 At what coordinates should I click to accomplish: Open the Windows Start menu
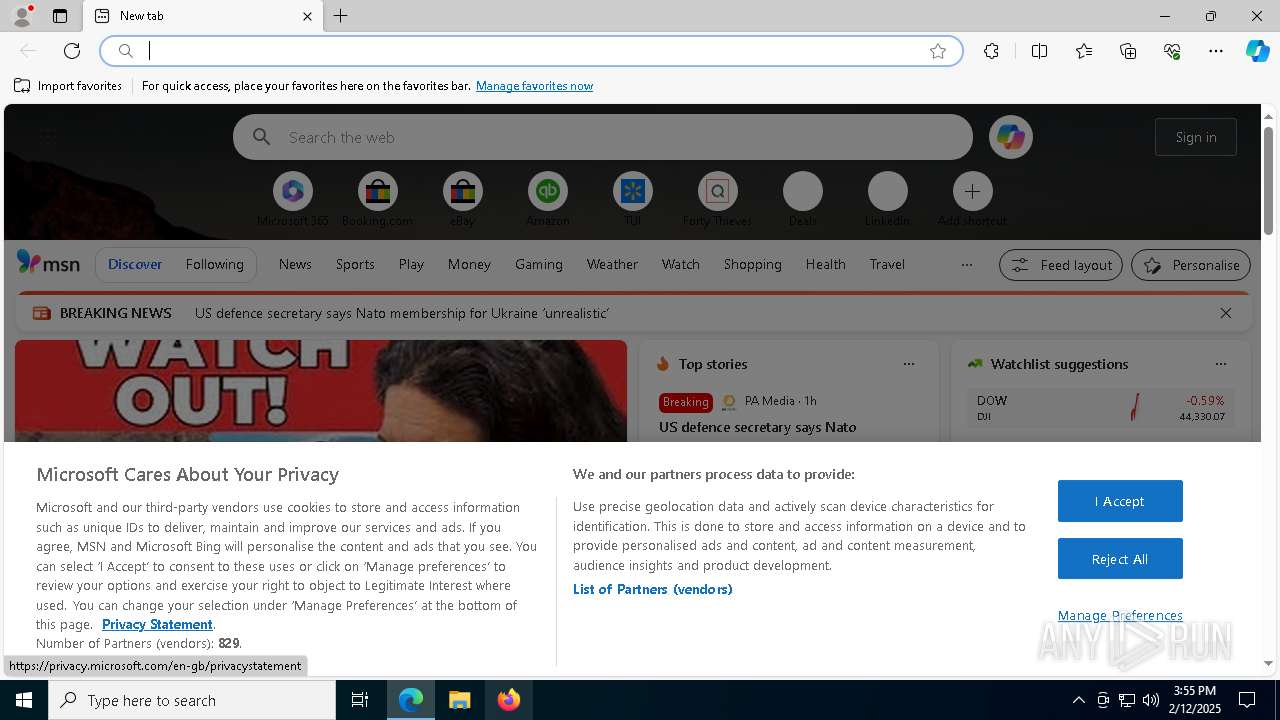[x=24, y=700]
